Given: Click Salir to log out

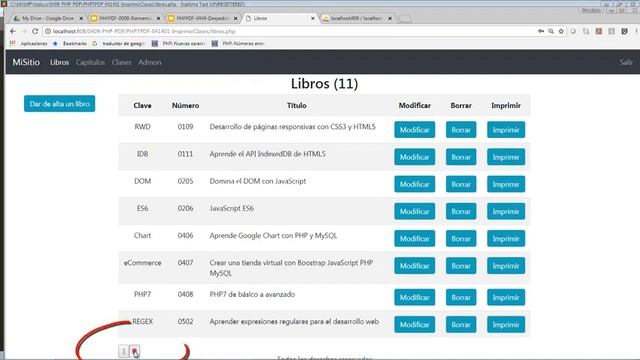Looking at the screenshot, I should [x=626, y=62].
